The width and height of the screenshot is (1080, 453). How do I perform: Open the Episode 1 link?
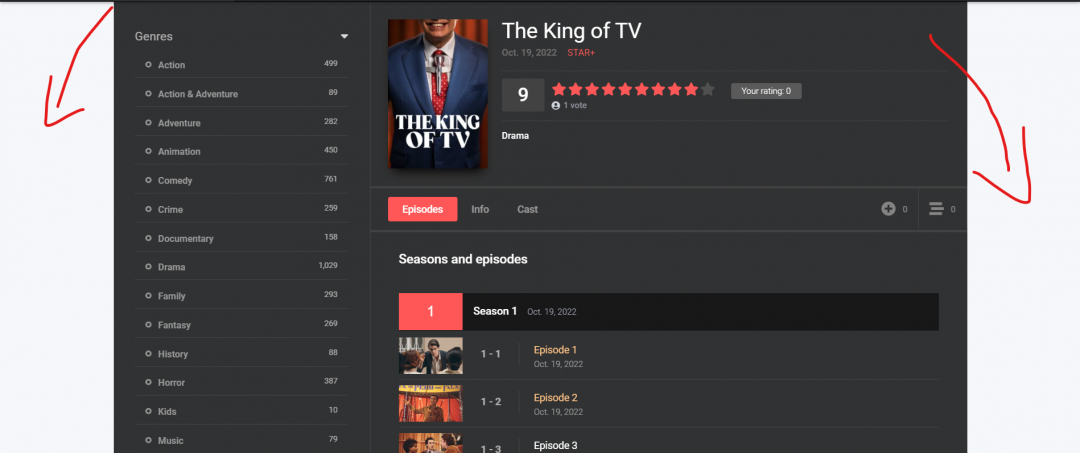555,350
